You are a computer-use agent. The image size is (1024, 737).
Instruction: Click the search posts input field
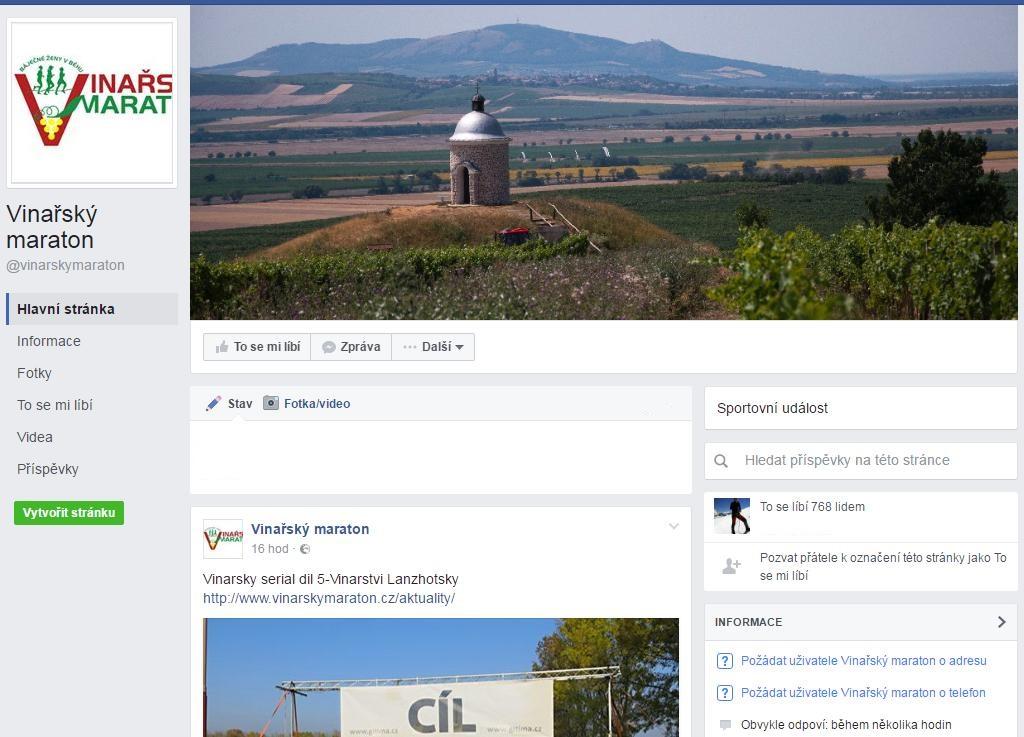pos(861,460)
